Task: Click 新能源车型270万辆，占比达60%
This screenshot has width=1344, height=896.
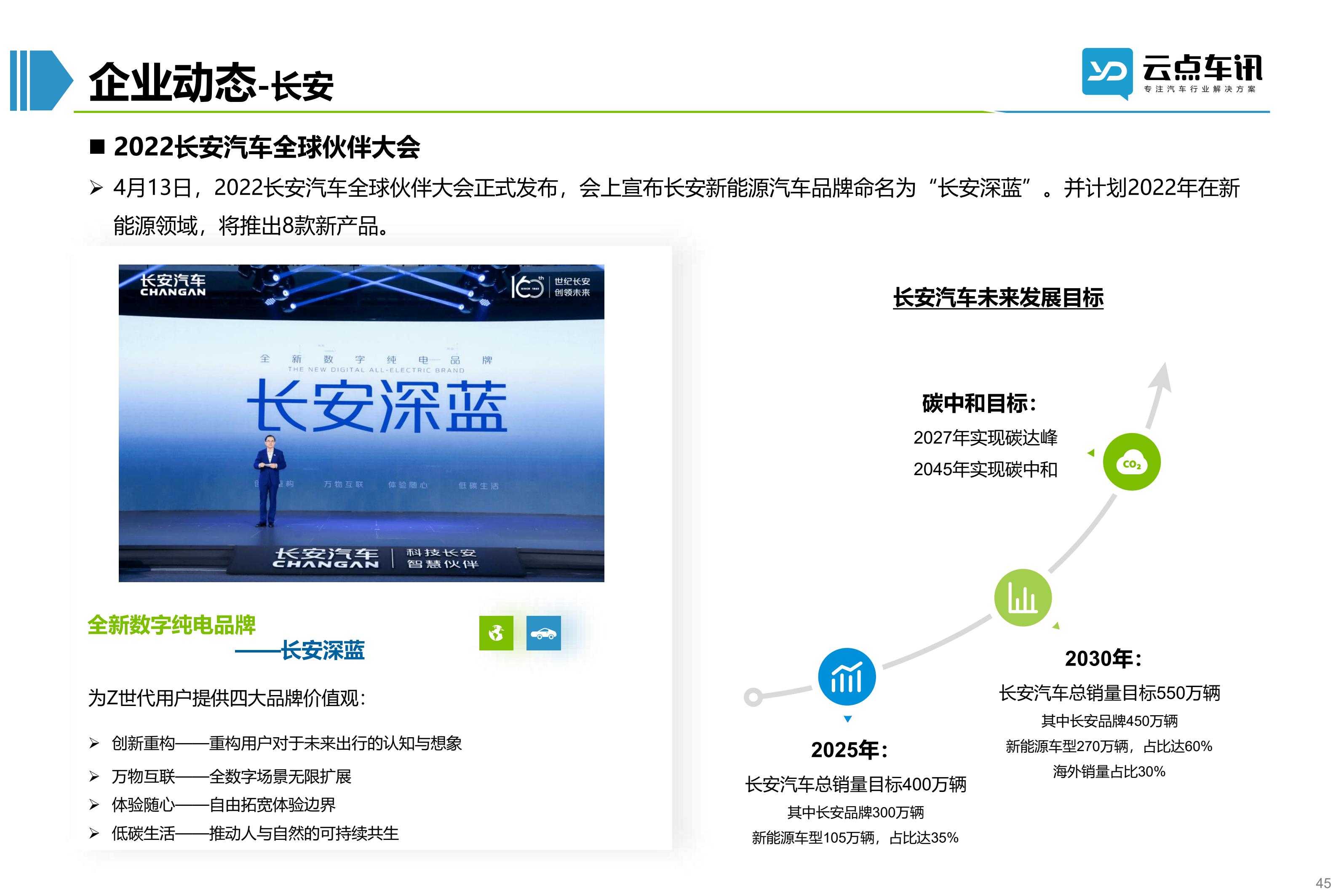Action: coord(1109,746)
